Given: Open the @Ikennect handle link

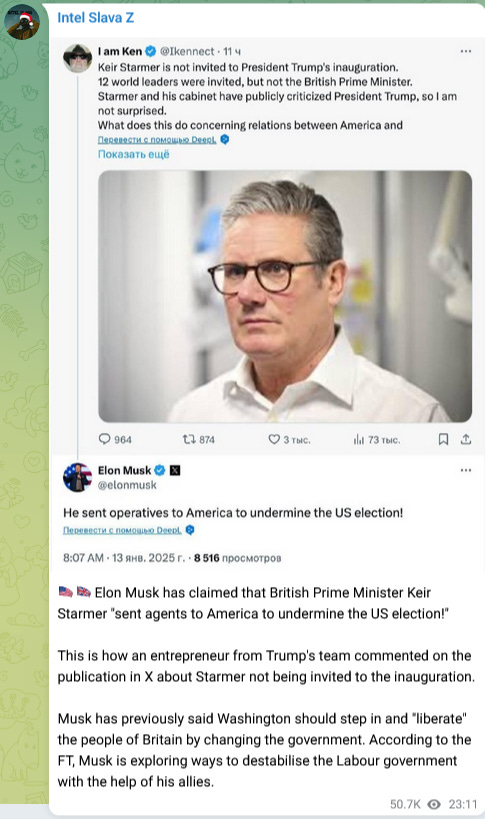Looking at the screenshot, I should [187, 51].
